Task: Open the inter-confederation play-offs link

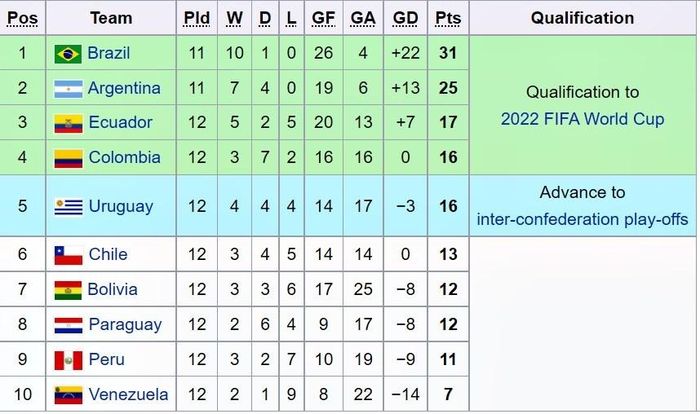Action: pos(582,219)
